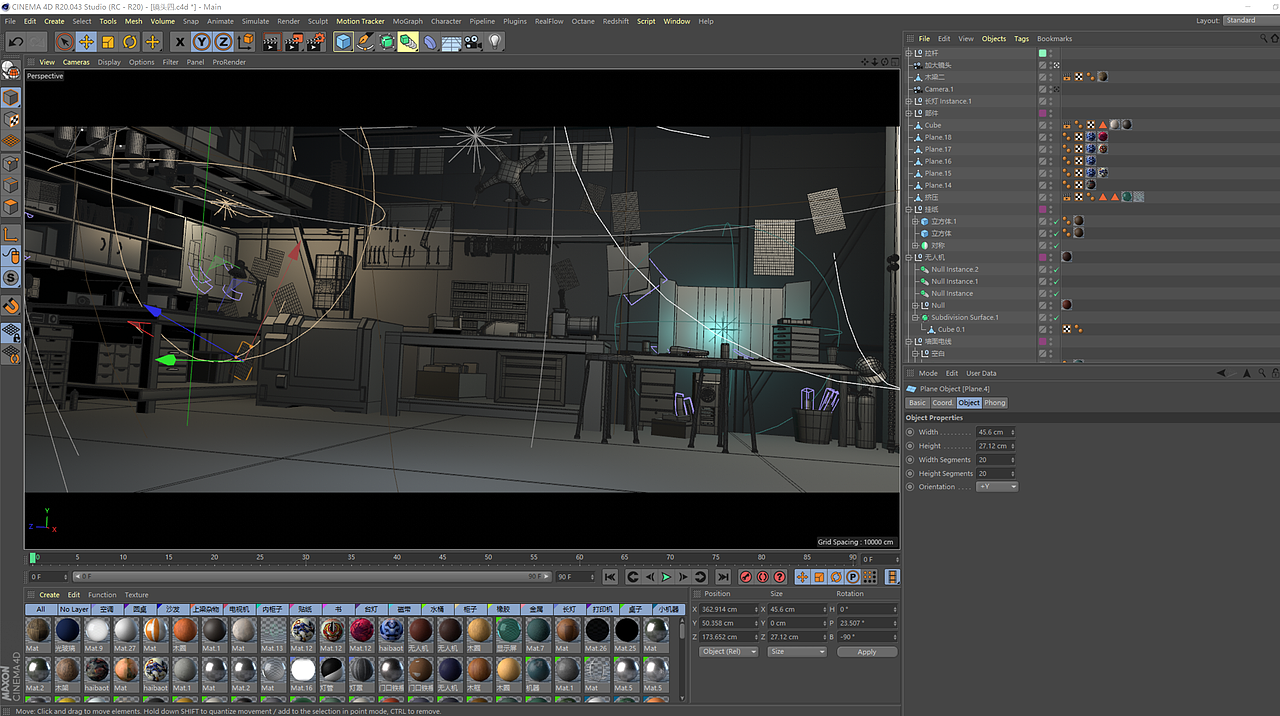
Task: Open the Object (Rel) coordinate dropdown
Action: click(x=727, y=652)
